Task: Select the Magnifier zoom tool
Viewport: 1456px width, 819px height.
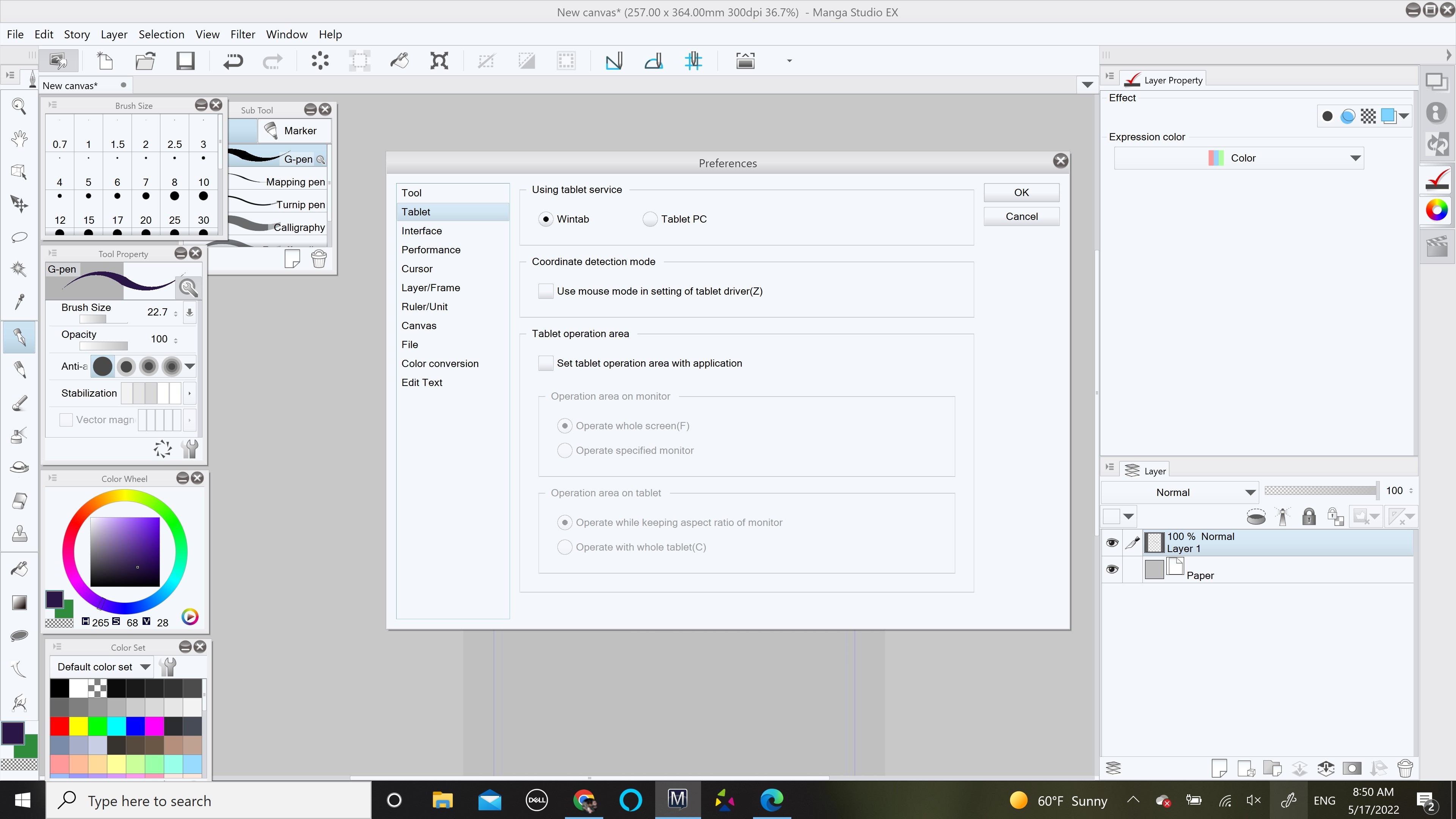Action: (x=19, y=106)
